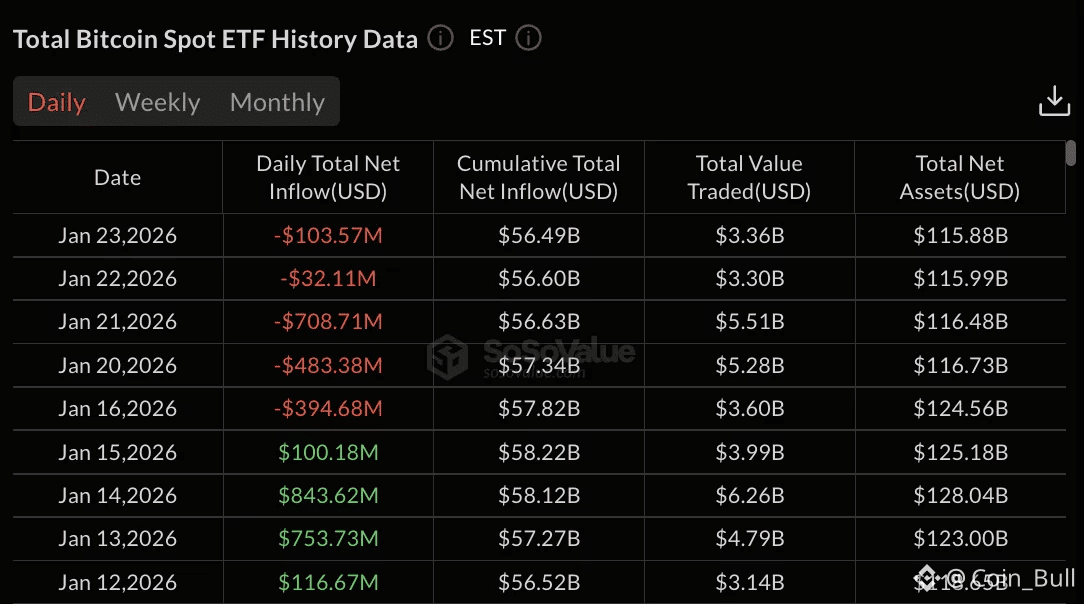Click Daily Total Net Inflow column header
This screenshot has height=604, width=1084.
tap(328, 177)
